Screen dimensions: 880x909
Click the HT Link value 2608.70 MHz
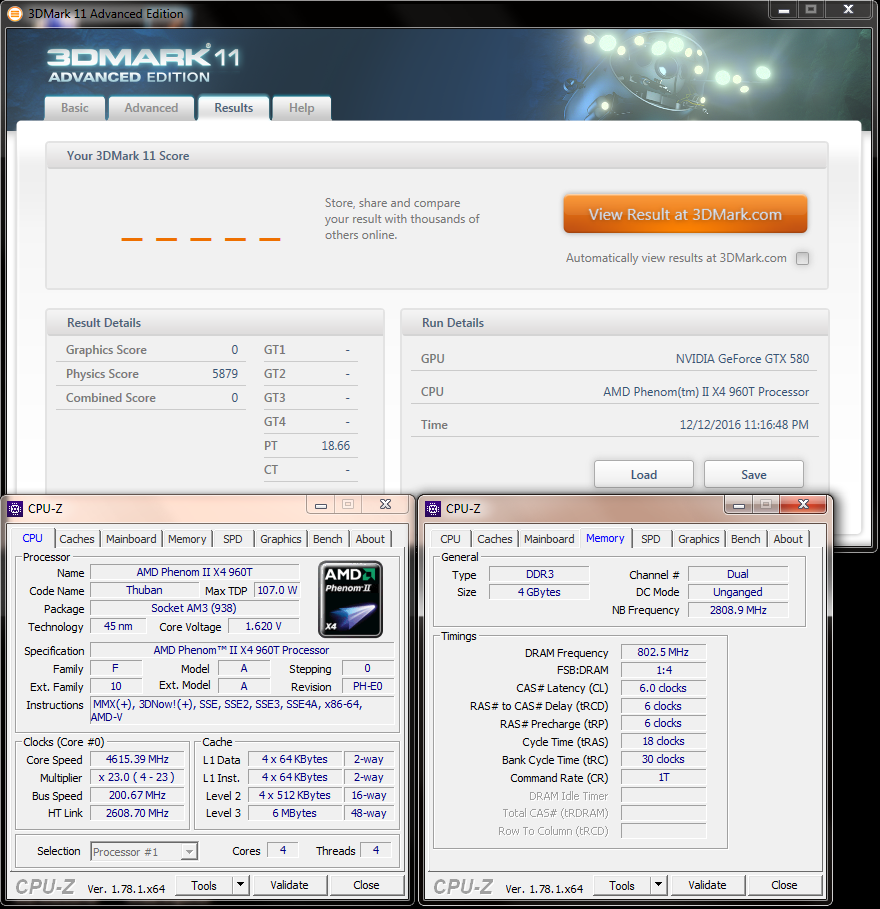pyautogui.click(x=137, y=813)
